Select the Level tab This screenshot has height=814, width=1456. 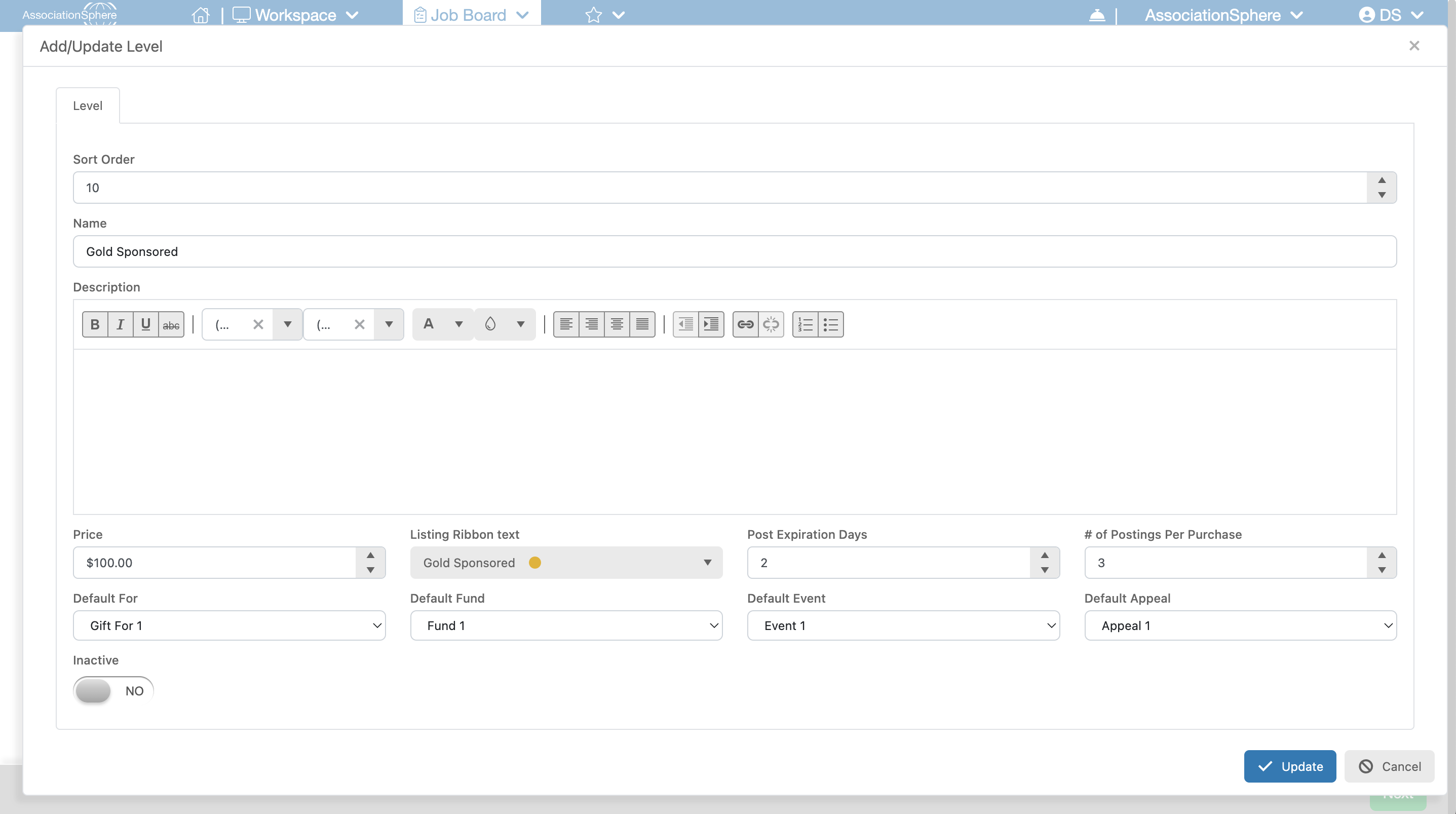pos(88,106)
